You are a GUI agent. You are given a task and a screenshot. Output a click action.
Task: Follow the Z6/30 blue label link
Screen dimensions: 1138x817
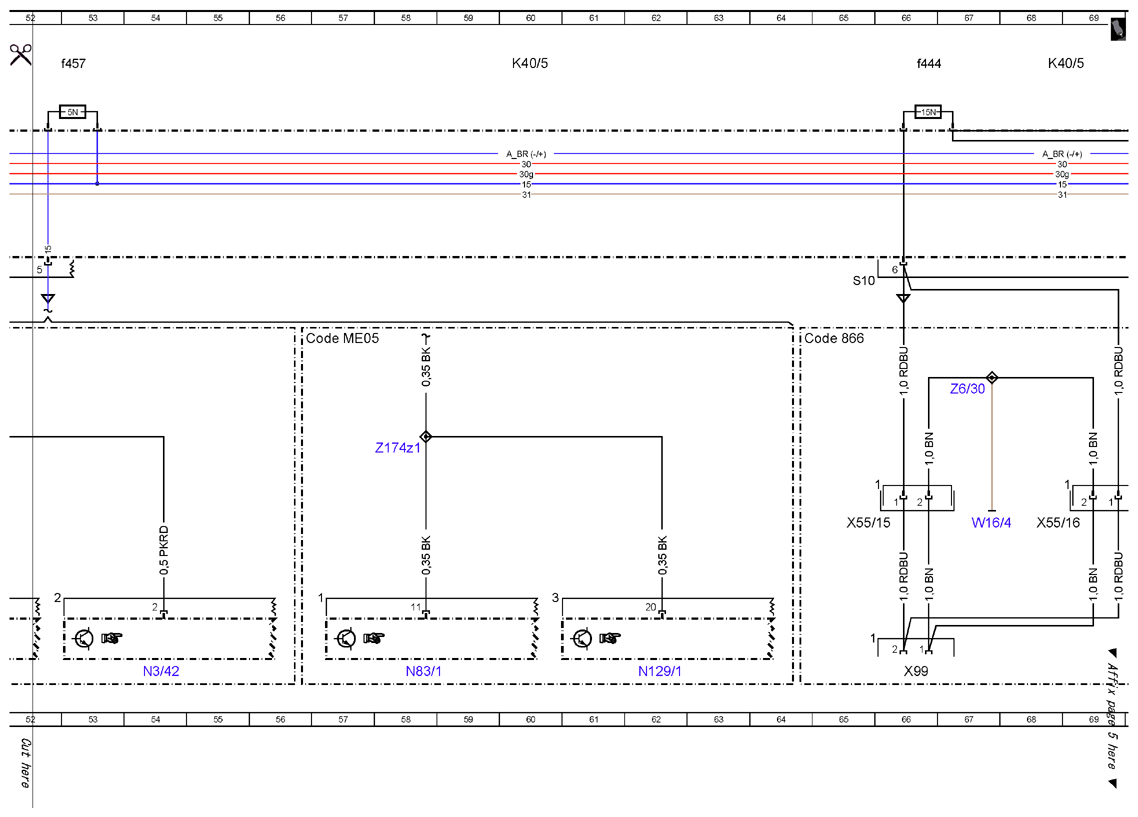coord(967,389)
